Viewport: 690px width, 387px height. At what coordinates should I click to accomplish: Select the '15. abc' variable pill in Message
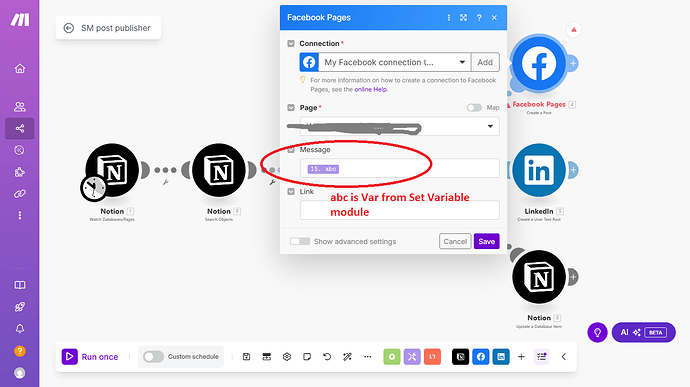323,169
